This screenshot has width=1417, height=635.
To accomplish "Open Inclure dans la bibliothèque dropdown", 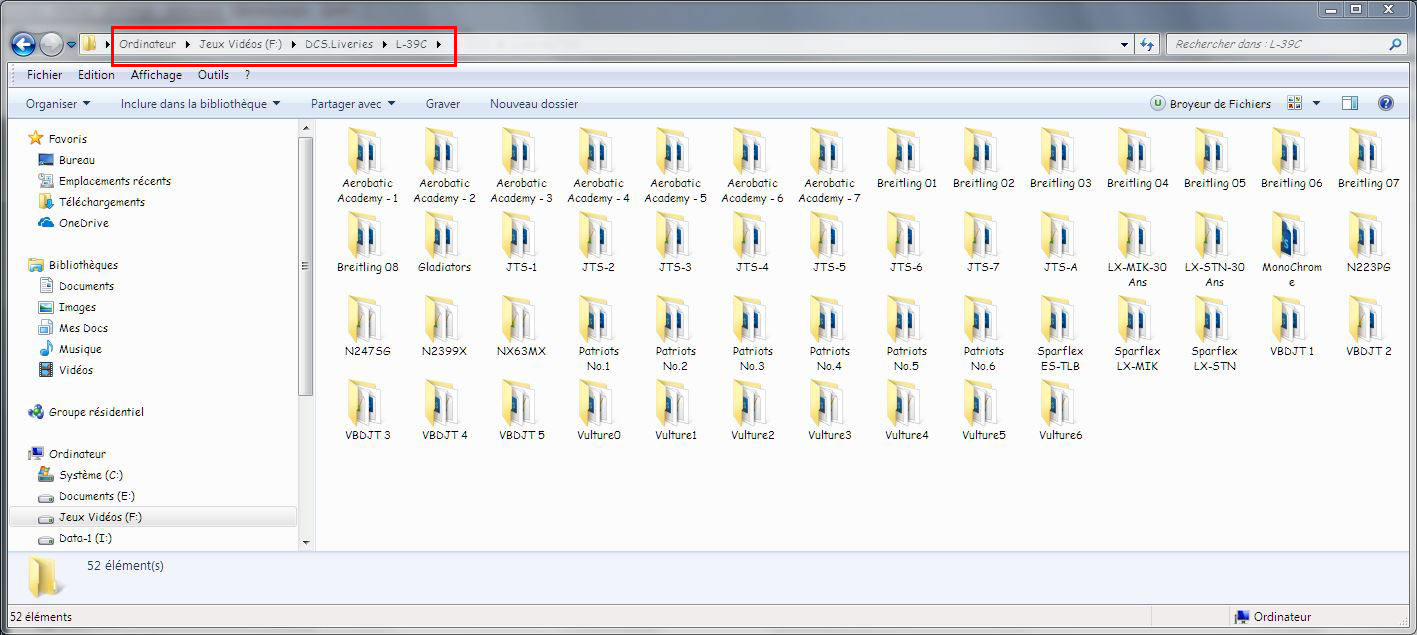I will (x=200, y=104).
